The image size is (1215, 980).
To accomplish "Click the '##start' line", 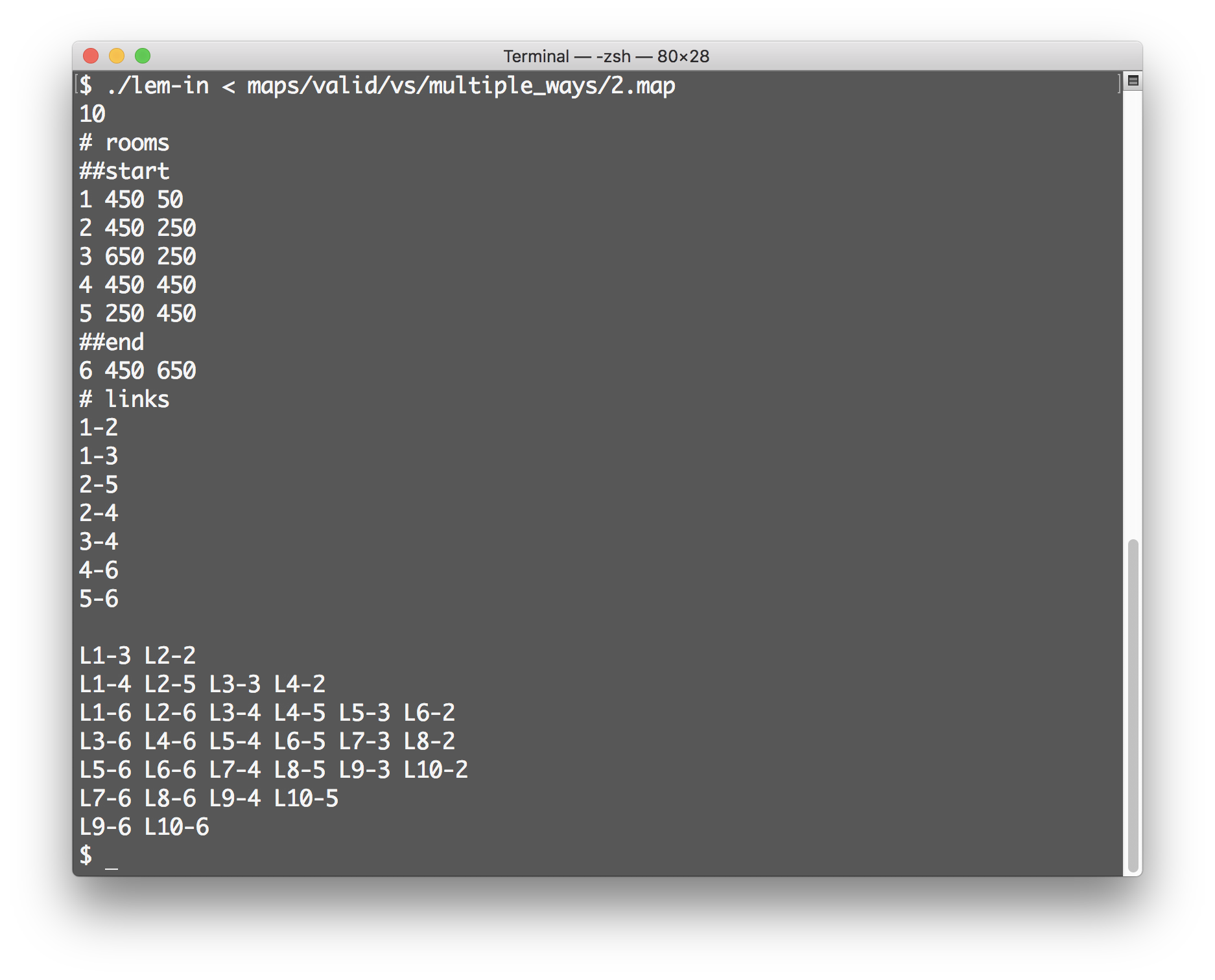I will (124, 171).
